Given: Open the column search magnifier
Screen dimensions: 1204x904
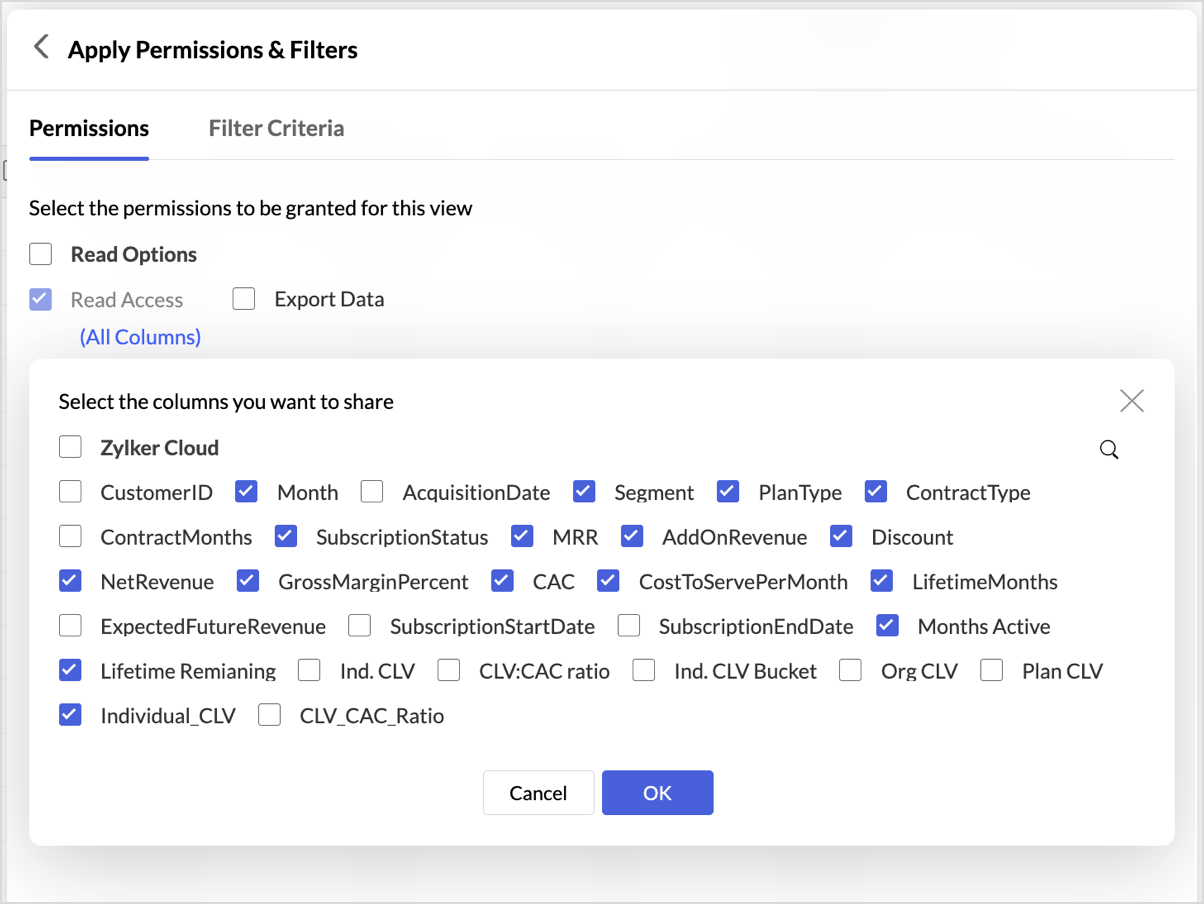Looking at the screenshot, I should point(1109,449).
